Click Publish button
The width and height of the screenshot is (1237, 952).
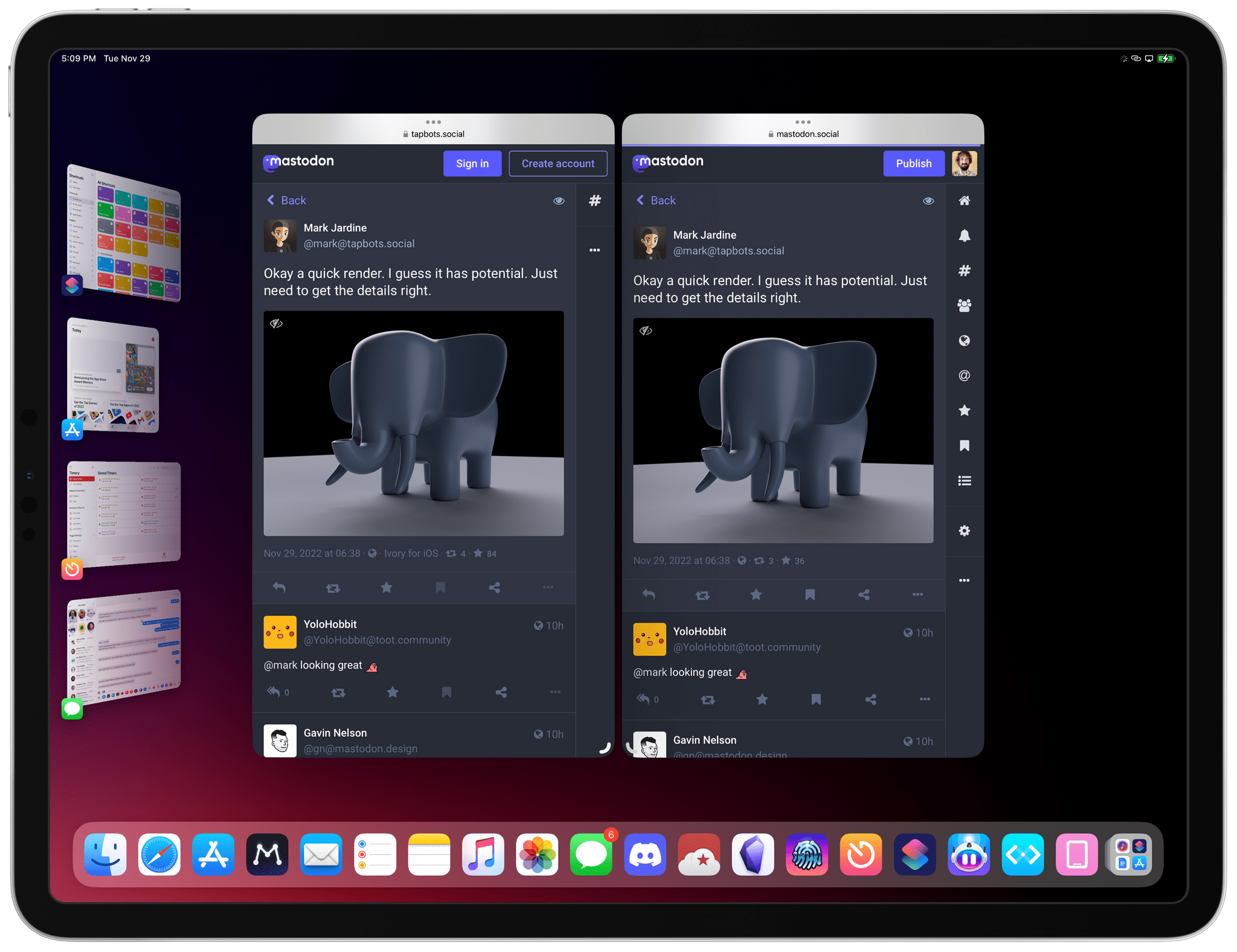[x=913, y=164]
